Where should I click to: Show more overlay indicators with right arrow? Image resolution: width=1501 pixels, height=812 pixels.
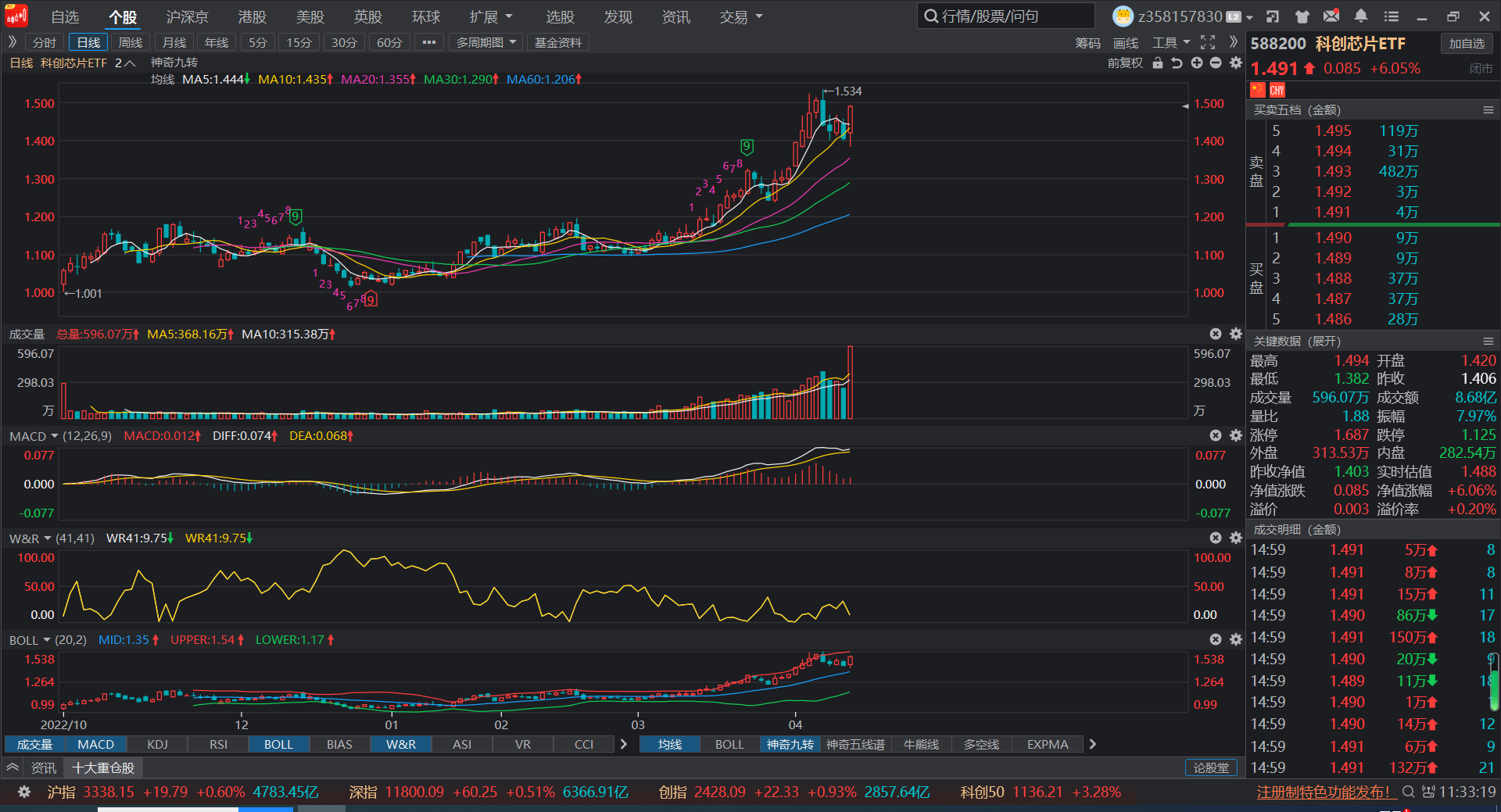pos(1093,744)
